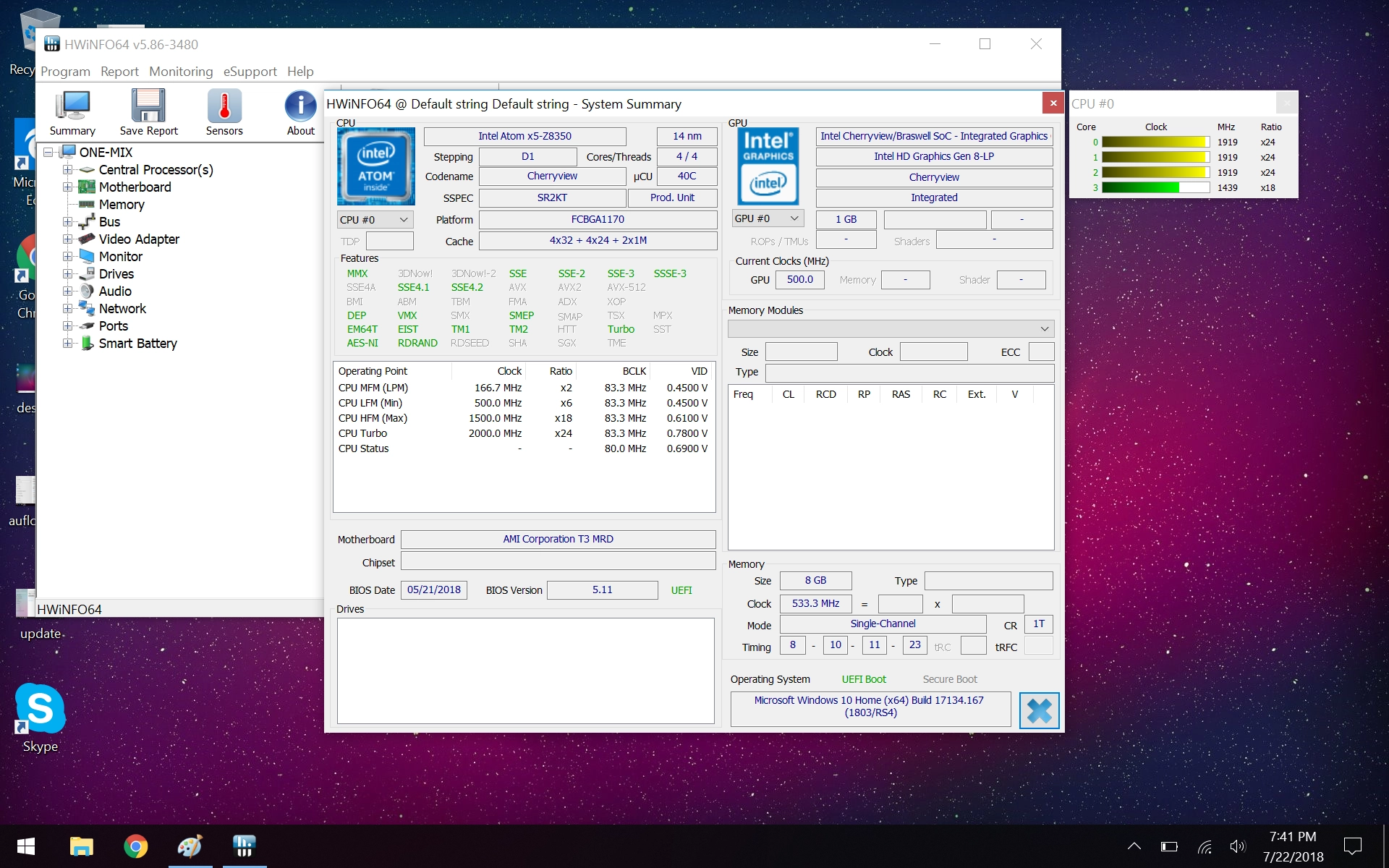Open Wi-Fi network tray icon
The width and height of the screenshot is (1389, 868).
pos(1204,846)
